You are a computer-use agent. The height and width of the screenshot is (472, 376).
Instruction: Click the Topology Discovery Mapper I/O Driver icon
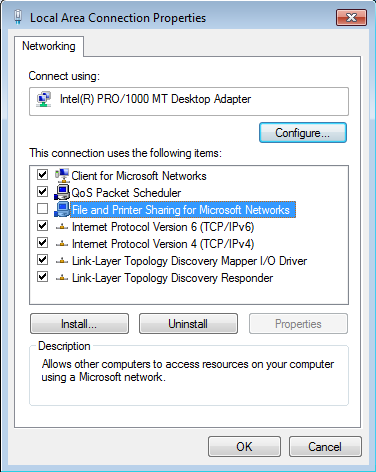coord(62,261)
